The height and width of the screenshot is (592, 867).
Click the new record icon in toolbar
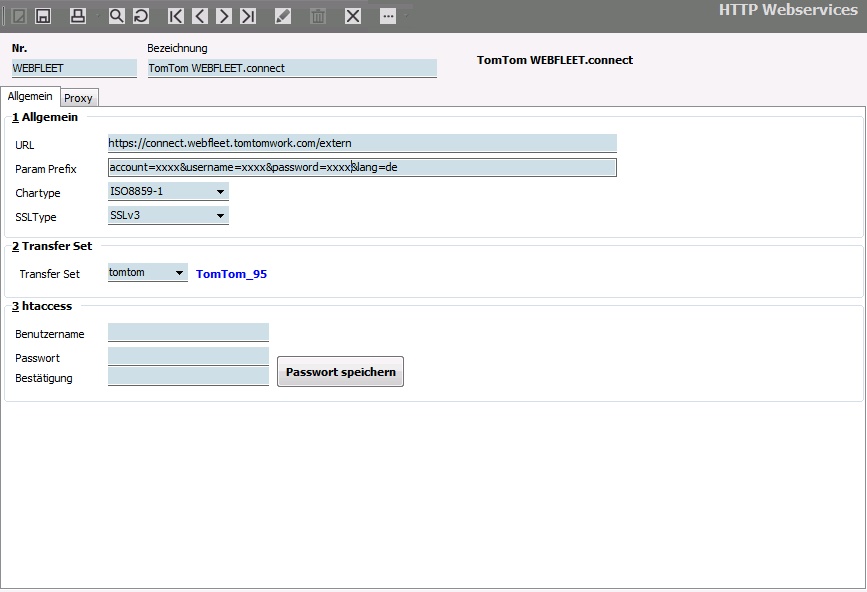tap(19, 16)
